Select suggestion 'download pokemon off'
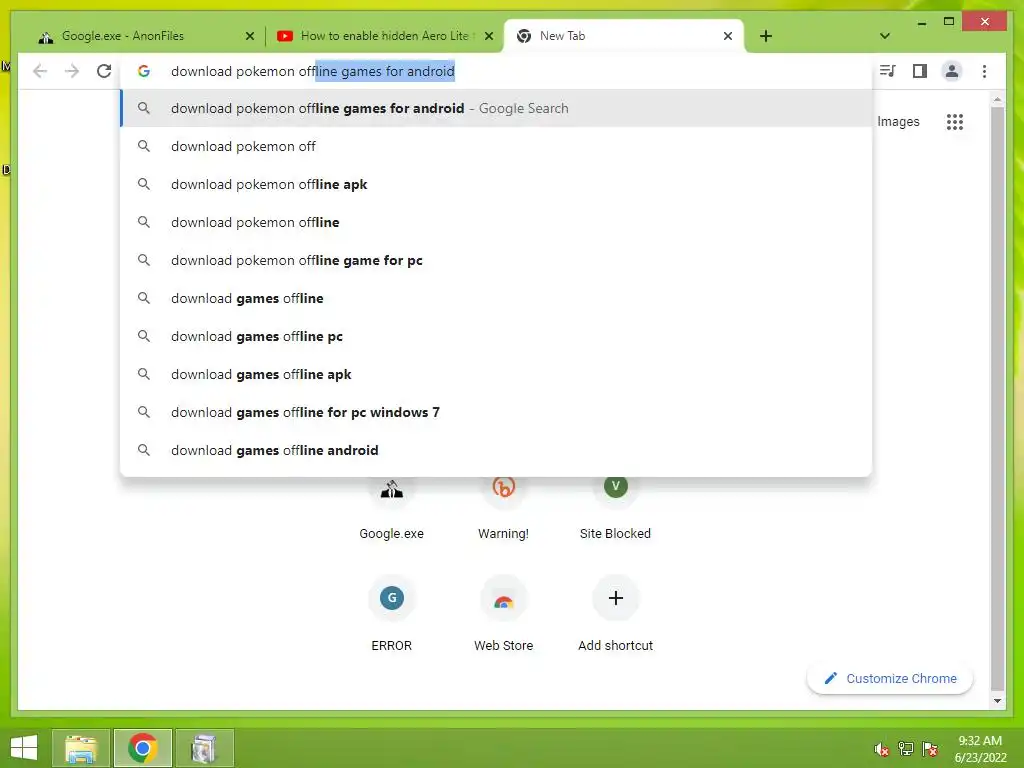Viewport: 1024px width, 768px height. pos(496,146)
